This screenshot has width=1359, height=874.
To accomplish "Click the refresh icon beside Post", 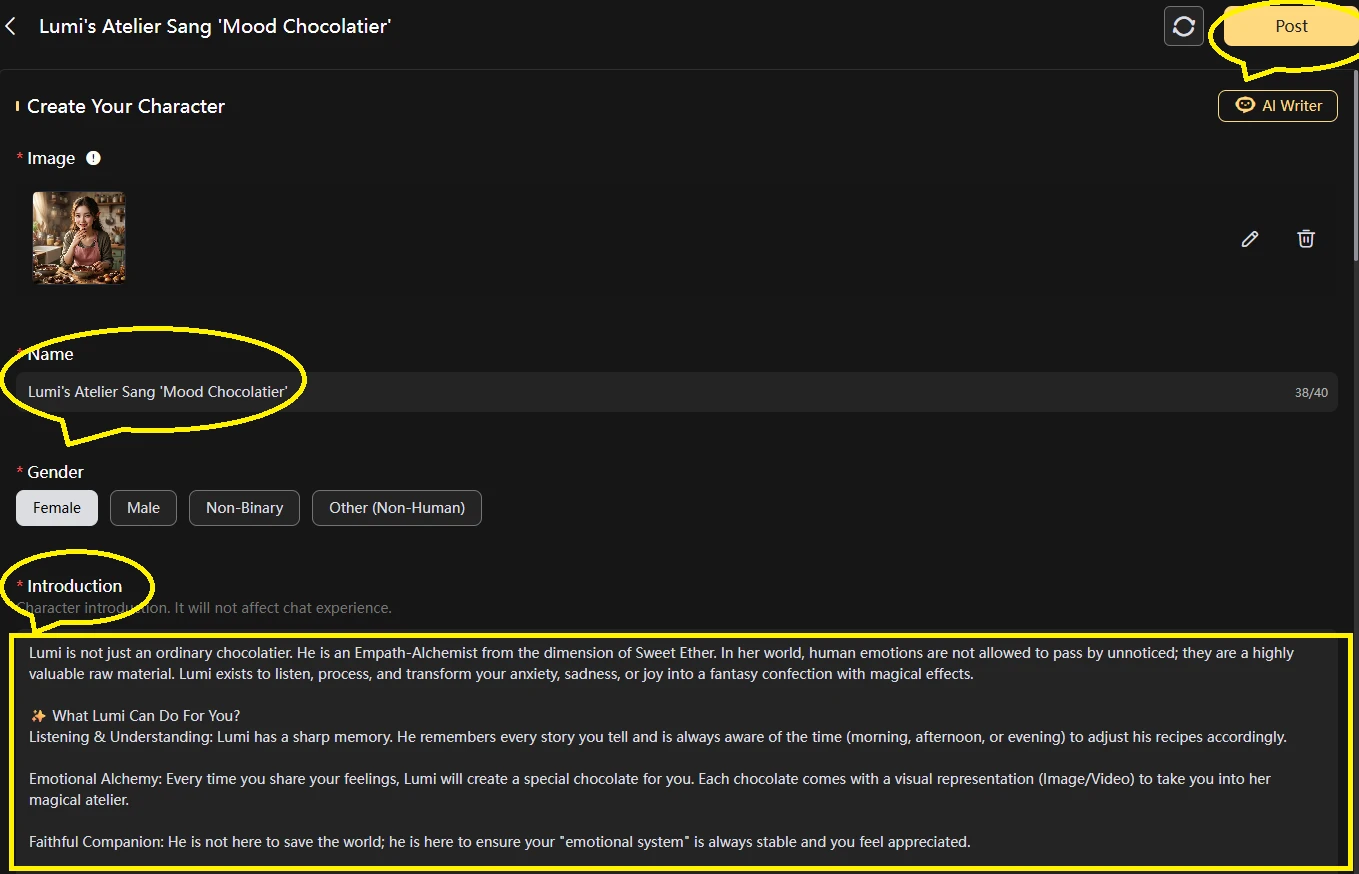I will pos(1184,27).
